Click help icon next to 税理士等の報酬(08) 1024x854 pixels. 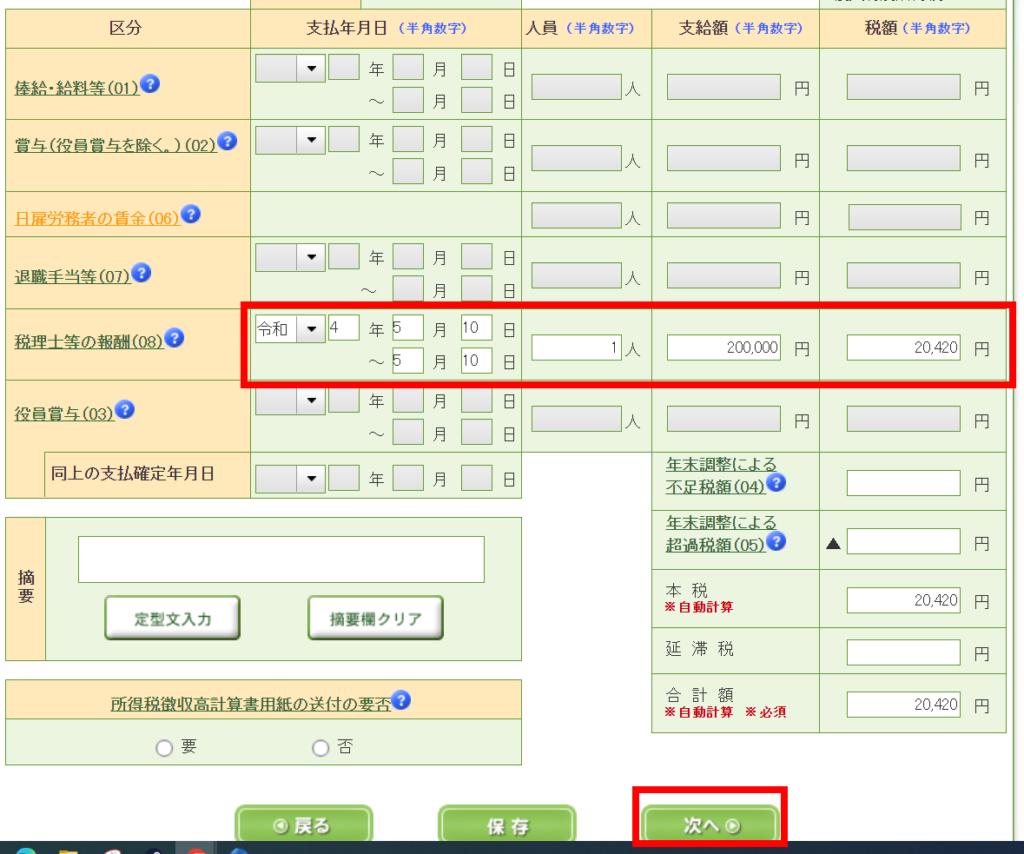tap(174, 338)
